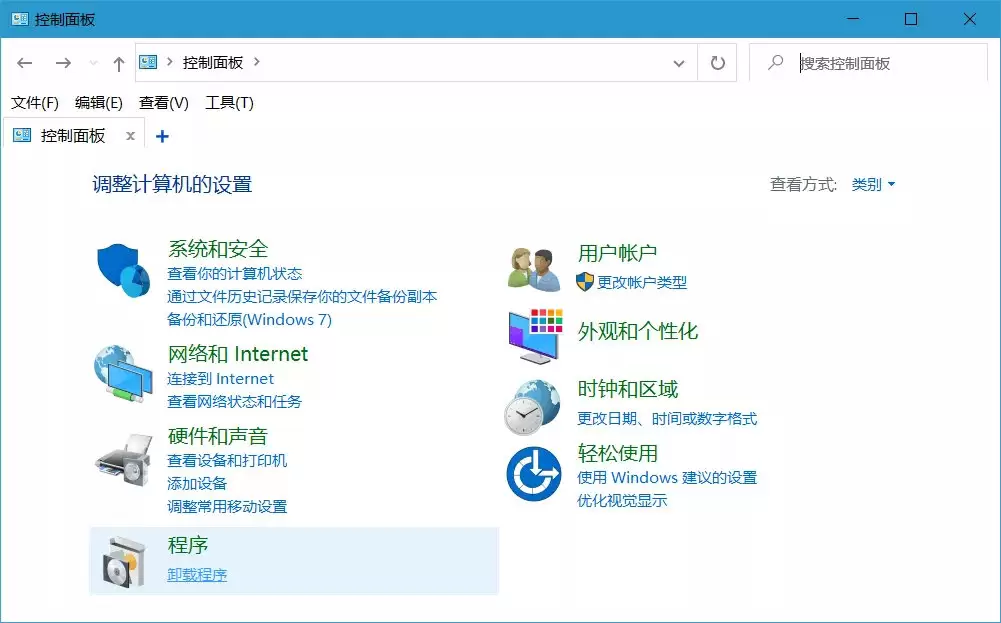Open 查看你的计算机状态 link

[x=234, y=274]
